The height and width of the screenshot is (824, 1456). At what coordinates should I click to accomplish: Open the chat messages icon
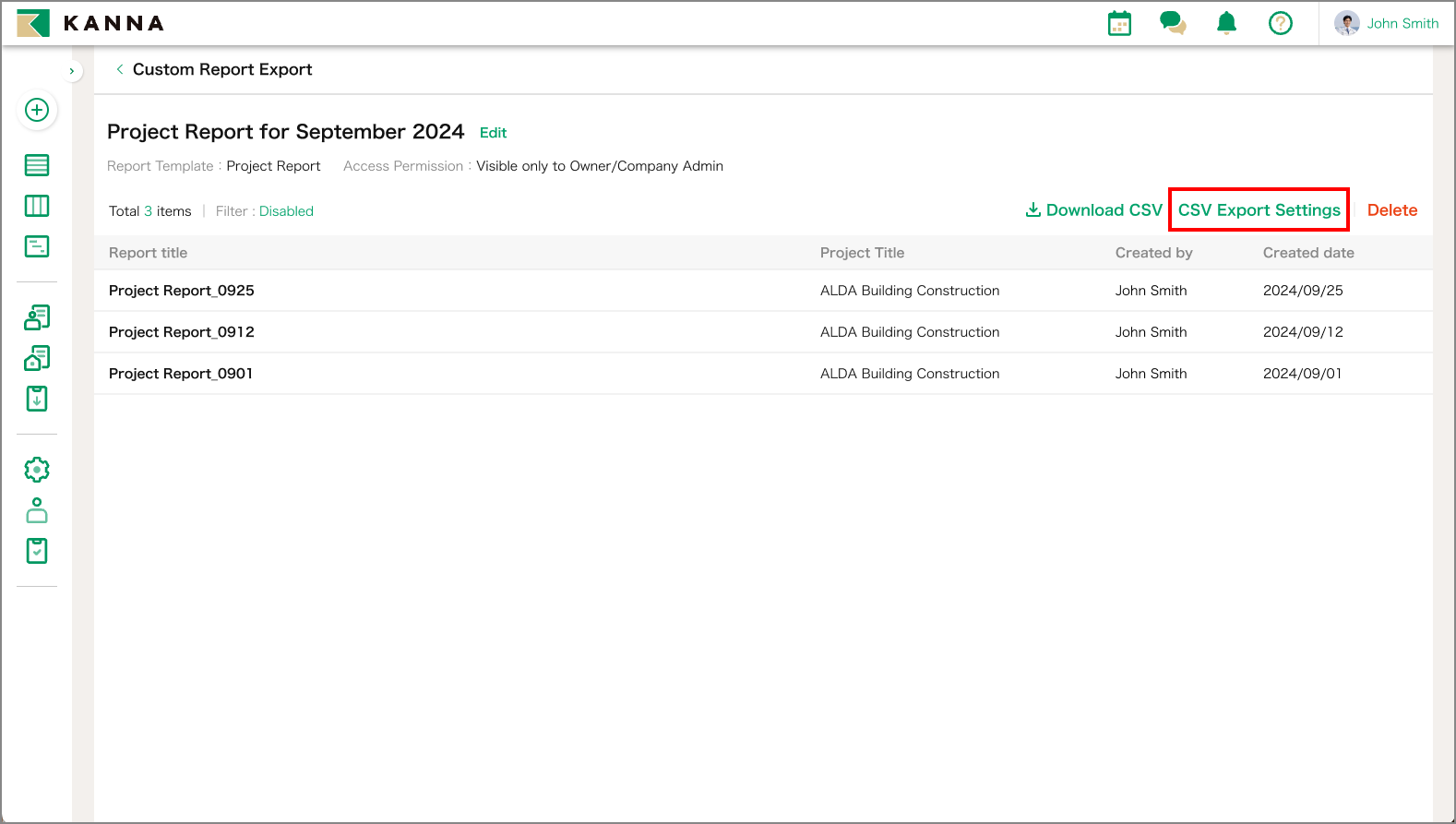click(x=1173, y=23)
